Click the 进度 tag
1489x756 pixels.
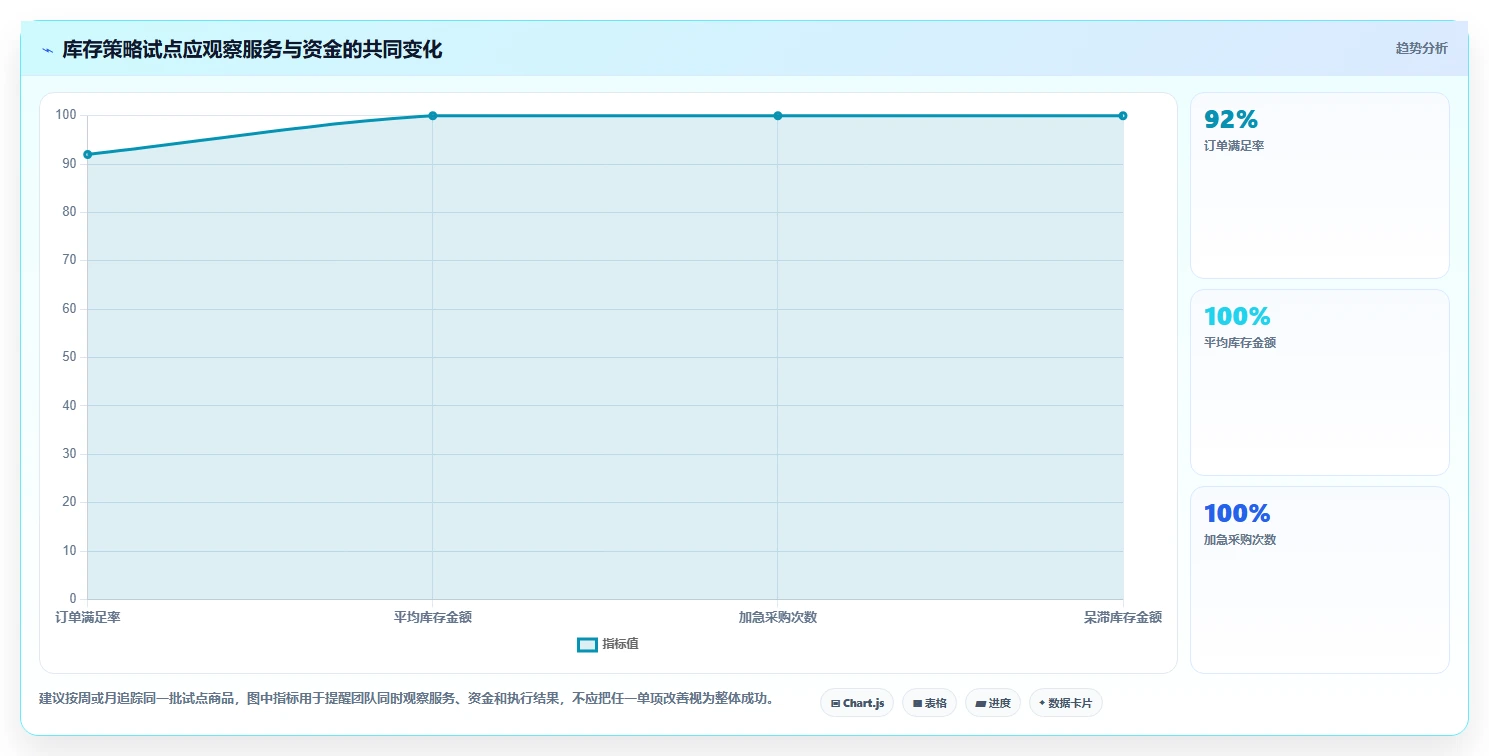pos(993,703)
